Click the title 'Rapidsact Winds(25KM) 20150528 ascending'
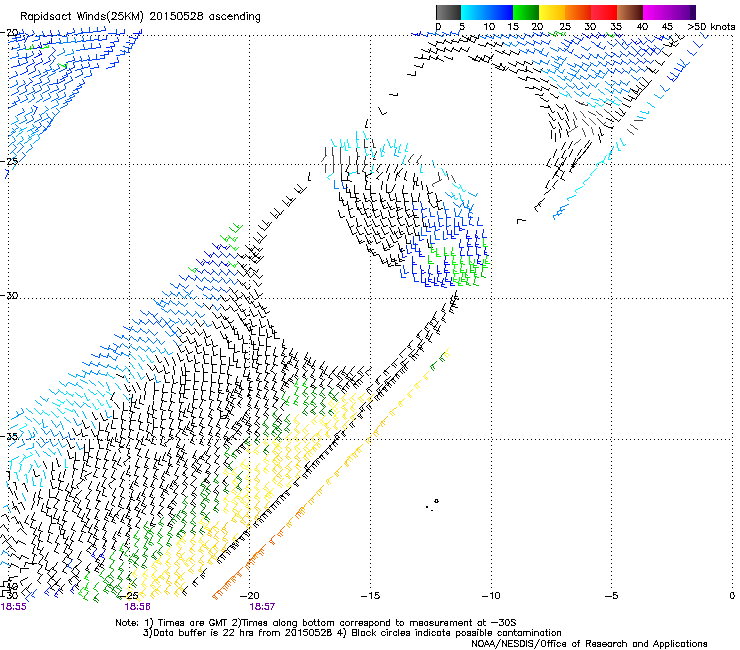The width and height of the screenshot is (740, 650). pyautogui.click(x=140, y=17)
